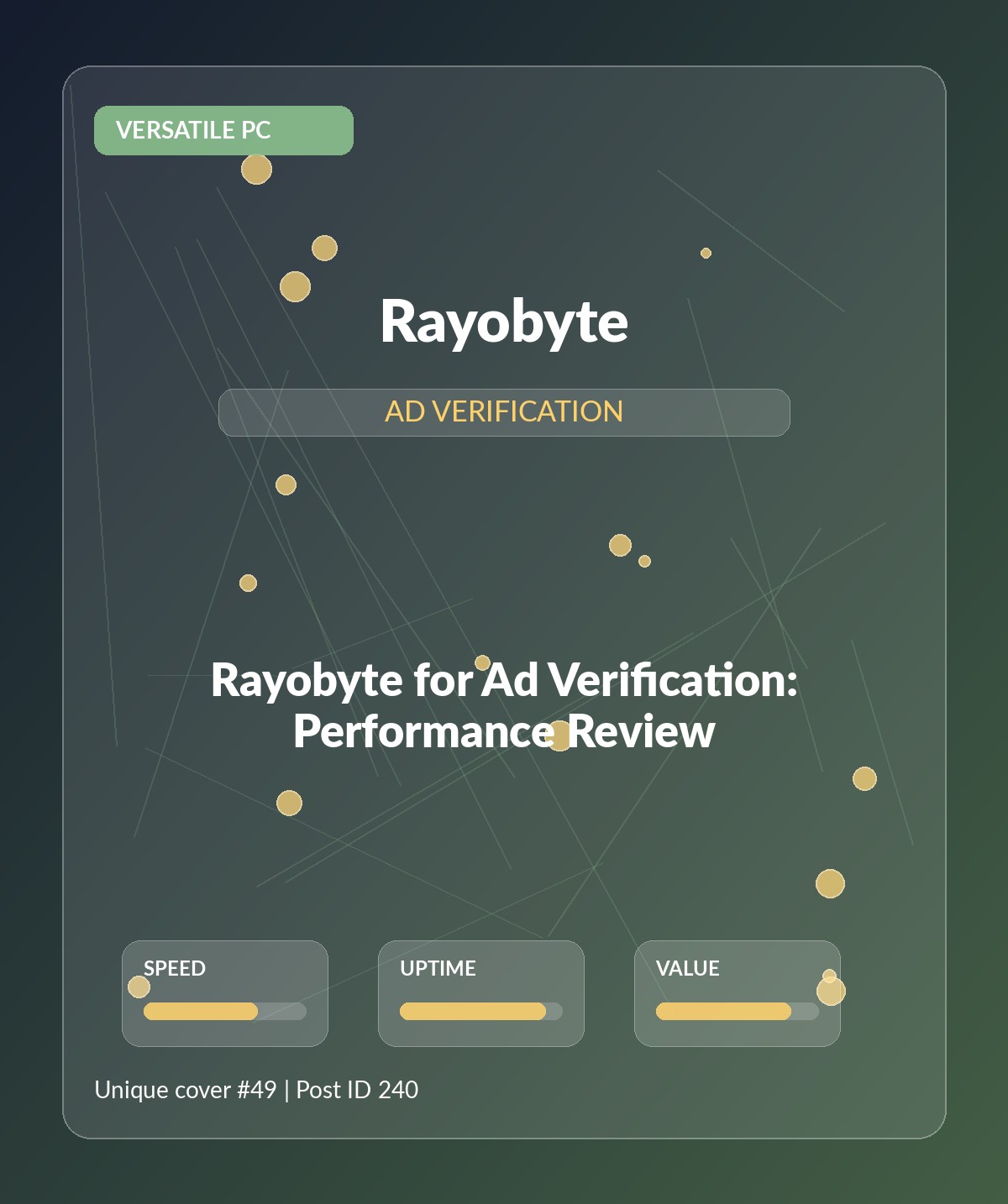Click the UPTIME label text
The image size is (1008, 1204).
pyautogui.click(x=438, y=968)
